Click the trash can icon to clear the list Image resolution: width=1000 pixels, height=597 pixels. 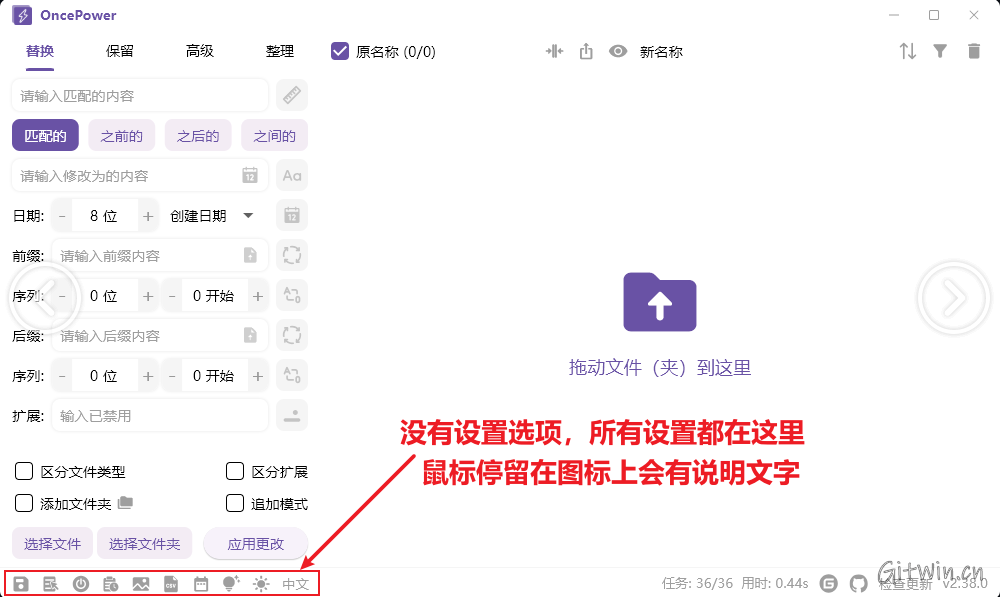tap(973, 51)
